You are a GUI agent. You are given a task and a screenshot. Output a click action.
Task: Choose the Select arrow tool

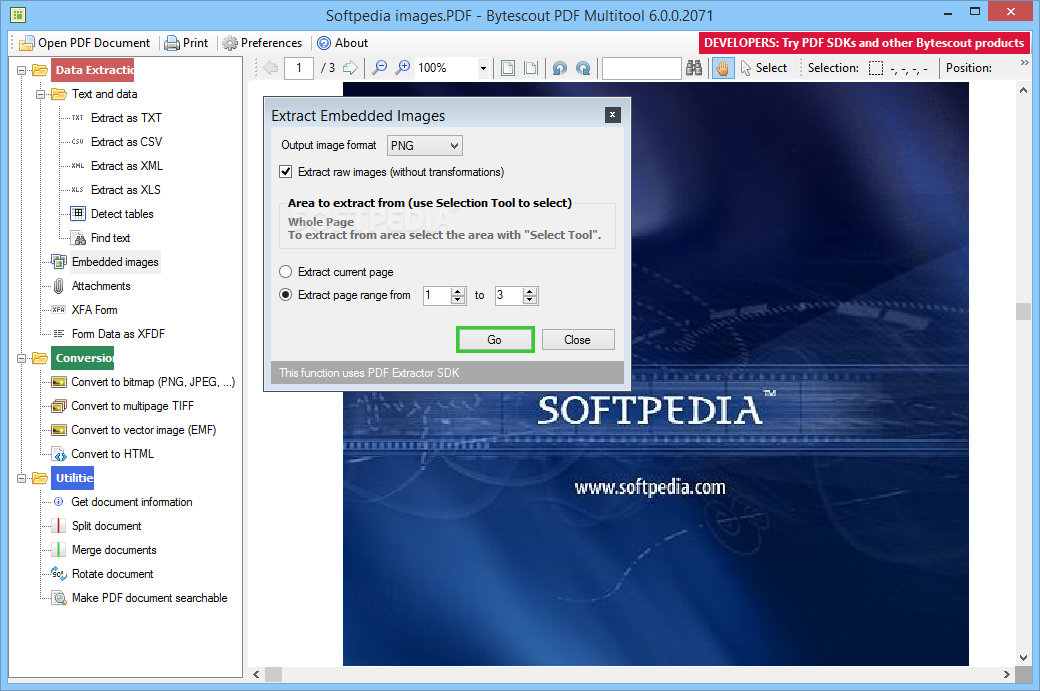point(763,68)
